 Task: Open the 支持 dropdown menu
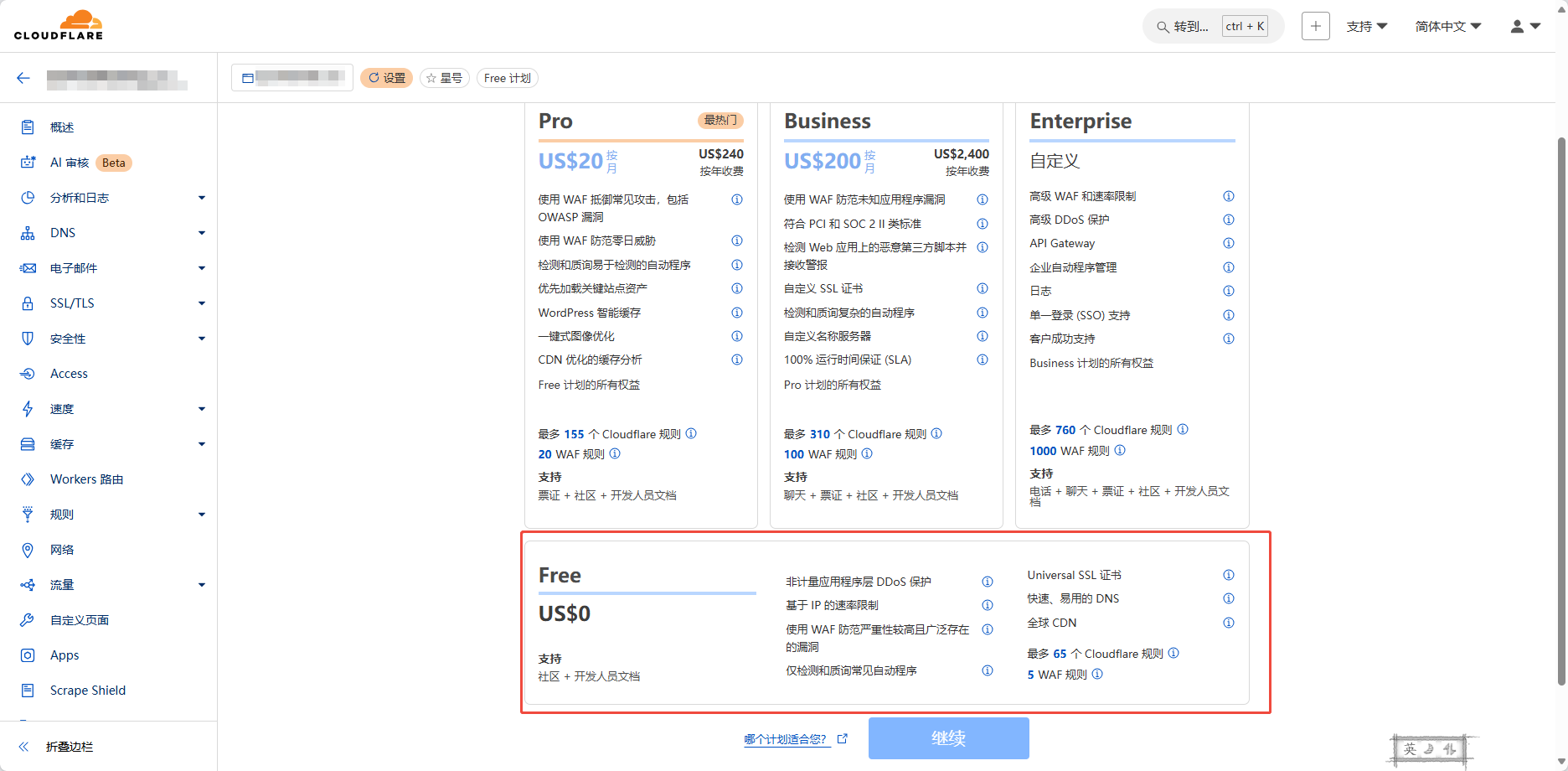pos(1367,26)
